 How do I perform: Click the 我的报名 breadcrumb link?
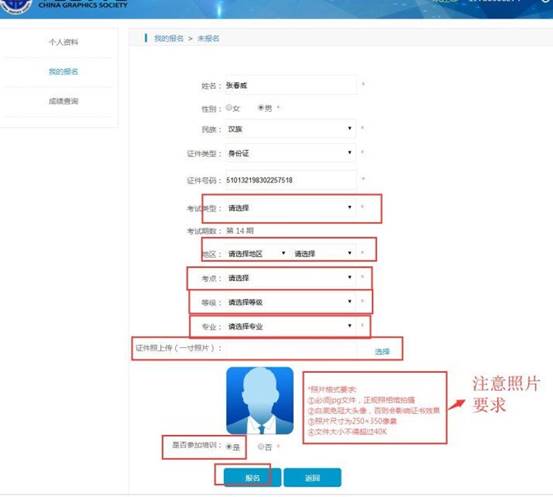coord(169,38)
